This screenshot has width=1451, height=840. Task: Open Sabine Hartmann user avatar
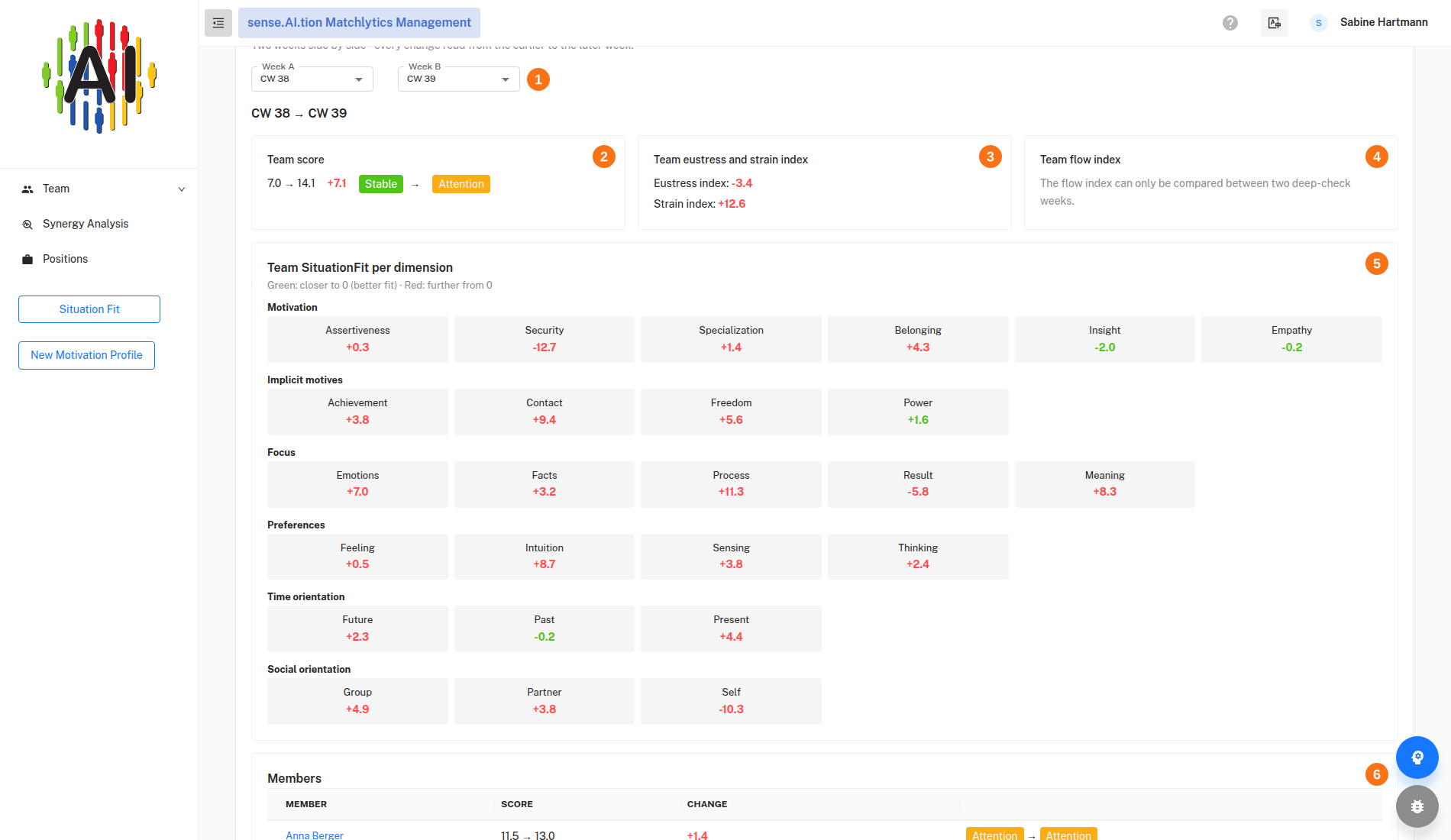pyautogui.click(x=1319, y=23)
